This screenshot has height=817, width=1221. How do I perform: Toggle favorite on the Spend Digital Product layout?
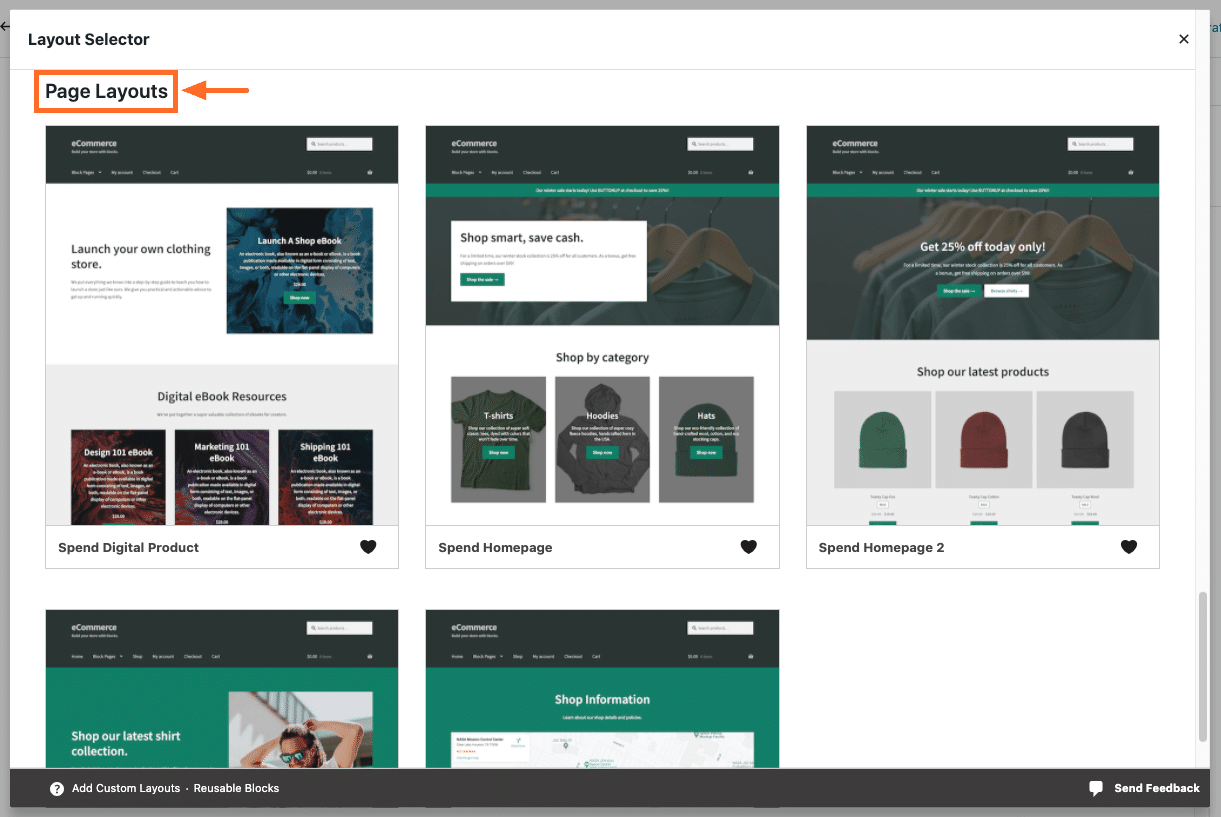[x=368, y=547]
